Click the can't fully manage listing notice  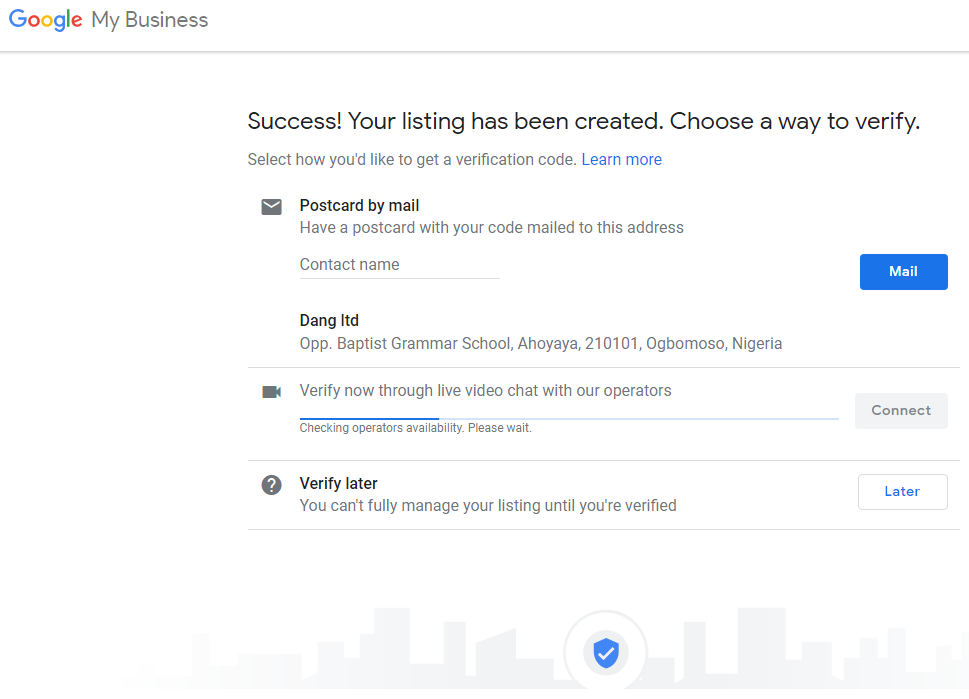488,506
